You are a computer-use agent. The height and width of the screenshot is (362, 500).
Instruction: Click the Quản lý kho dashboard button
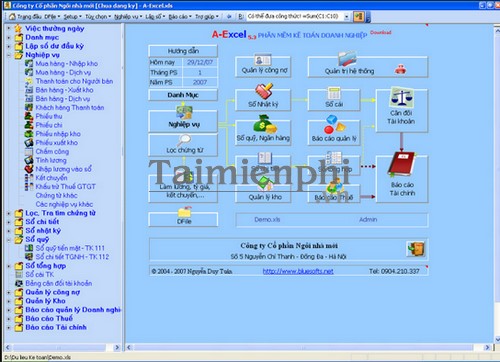263,193
